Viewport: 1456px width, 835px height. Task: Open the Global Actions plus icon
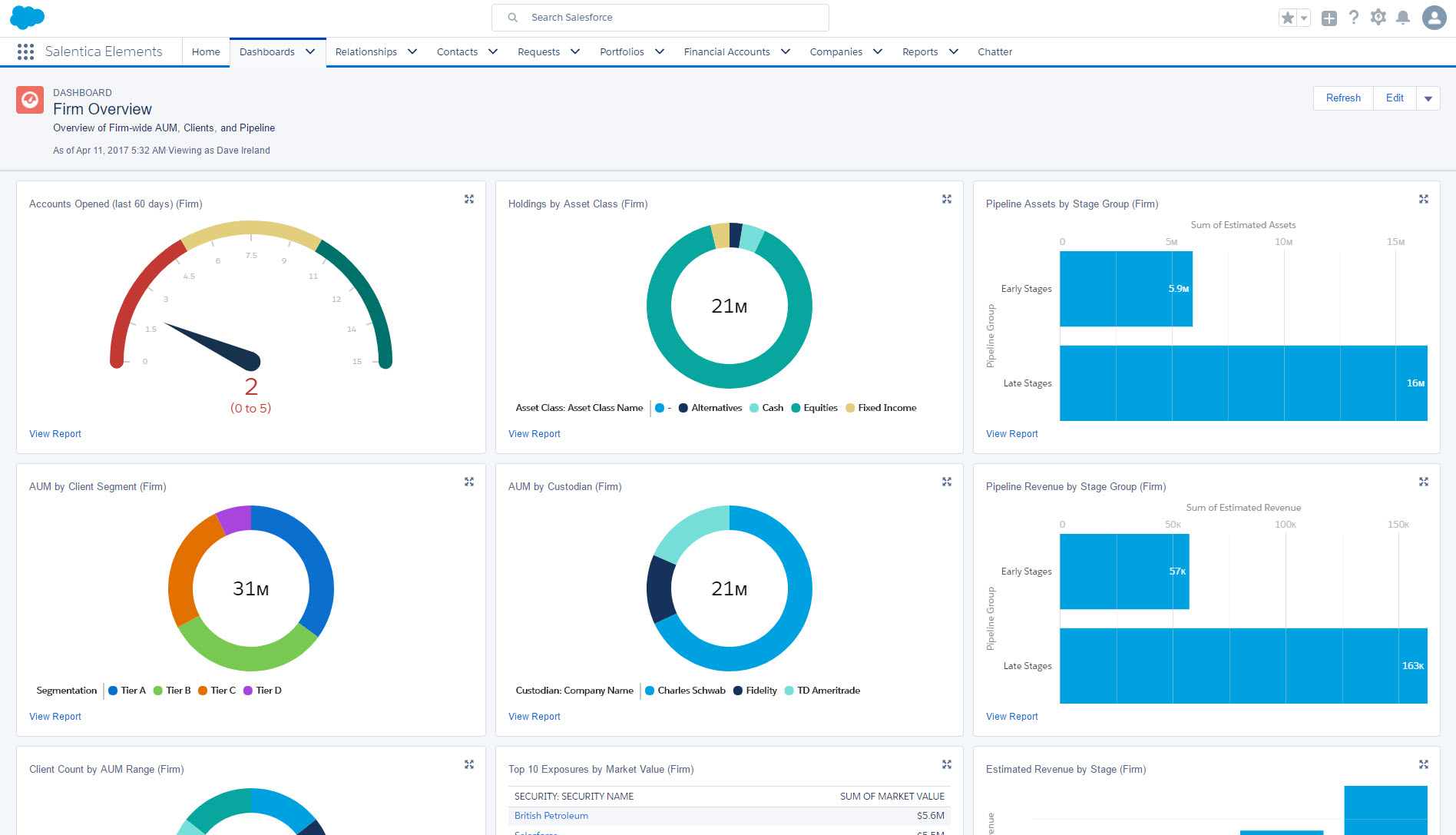(1329, 18)
